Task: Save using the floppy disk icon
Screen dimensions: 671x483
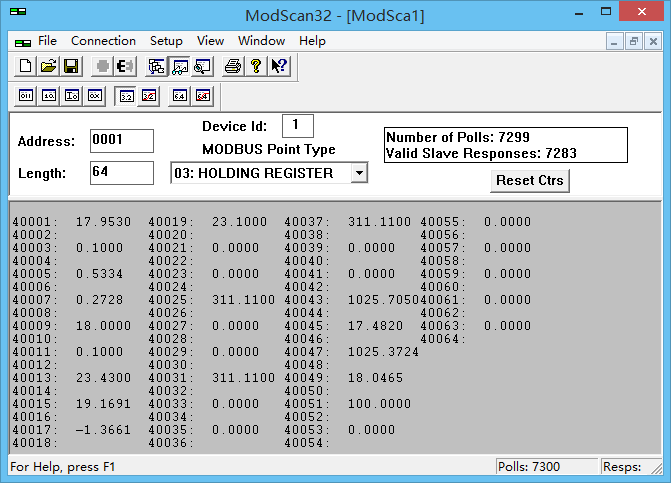Action: coord(70,66)
